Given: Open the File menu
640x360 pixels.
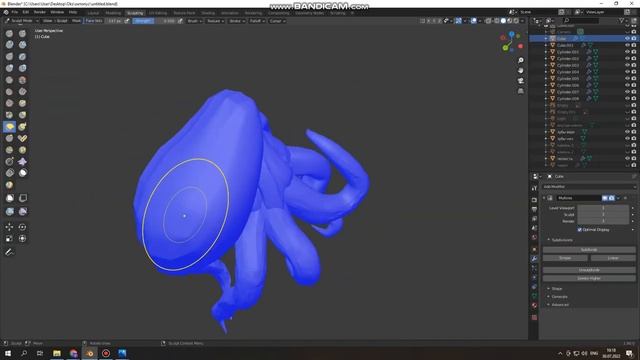Looking at the screenshot, I should [15, 12].
